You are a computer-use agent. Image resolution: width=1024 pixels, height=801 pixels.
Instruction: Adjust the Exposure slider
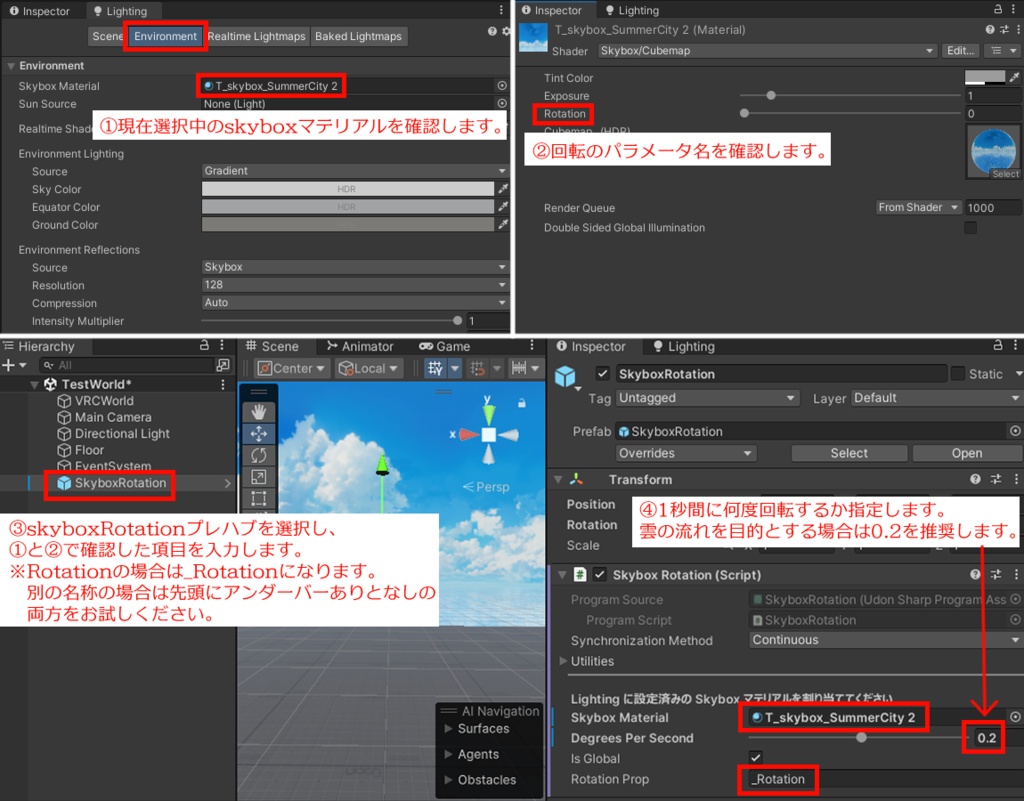coord(770,95)
